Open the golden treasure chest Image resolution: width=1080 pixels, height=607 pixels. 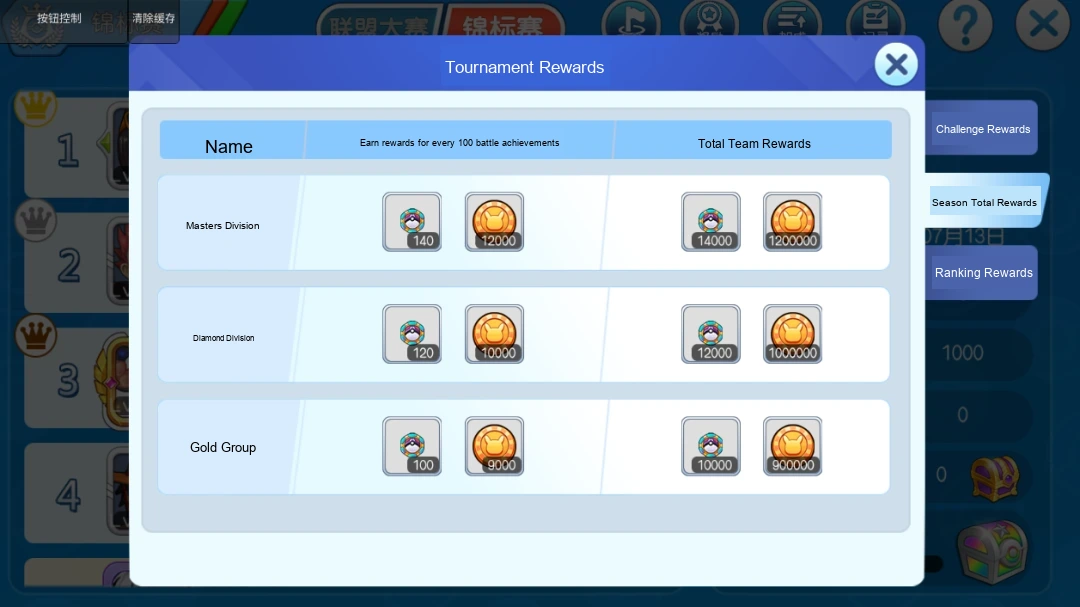coord(994,477)
